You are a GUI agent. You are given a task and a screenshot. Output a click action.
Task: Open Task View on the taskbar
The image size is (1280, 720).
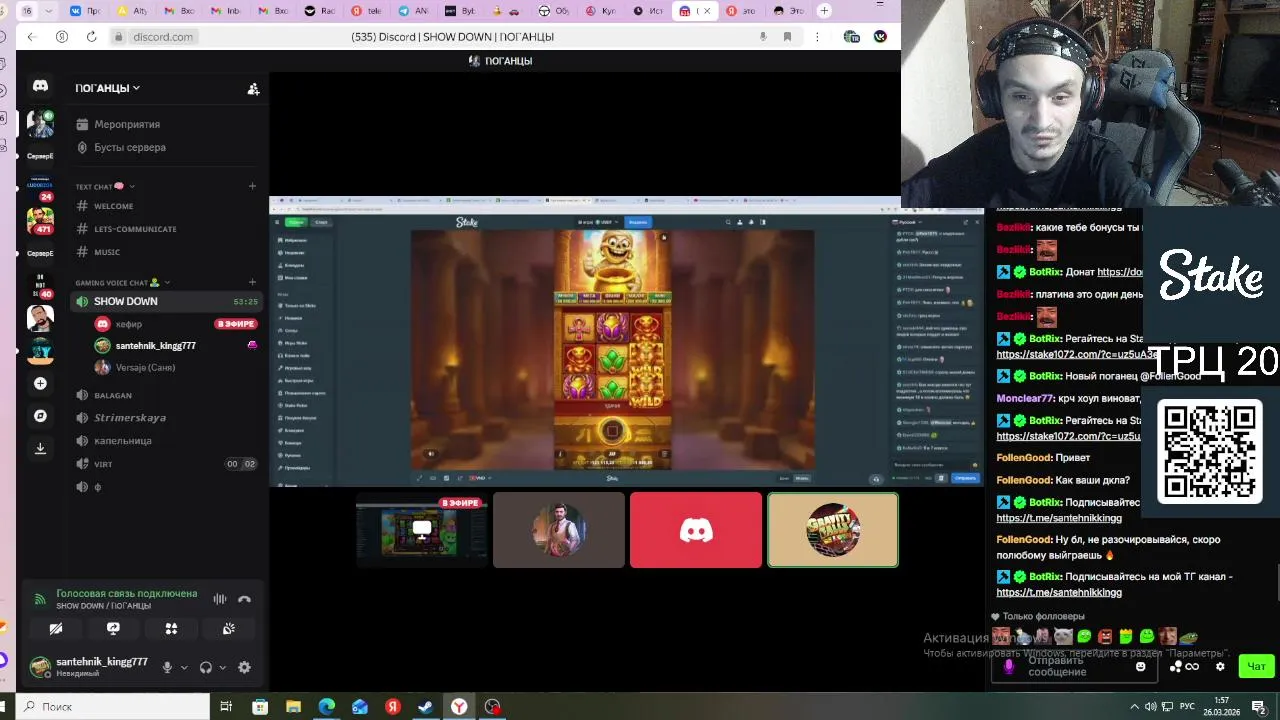[x=226, y=707]
